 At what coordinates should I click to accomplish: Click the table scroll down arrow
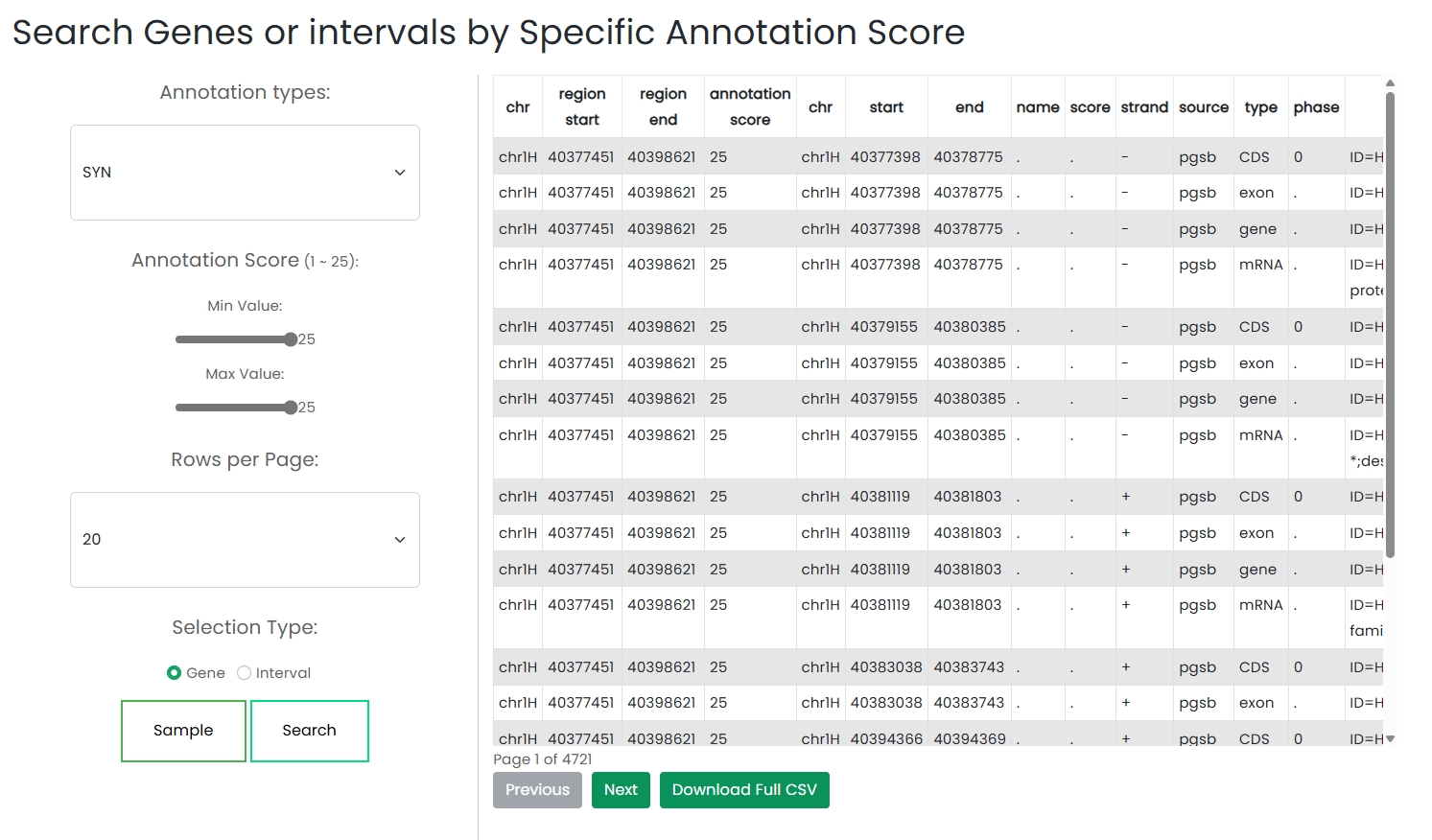[1390, 738]
